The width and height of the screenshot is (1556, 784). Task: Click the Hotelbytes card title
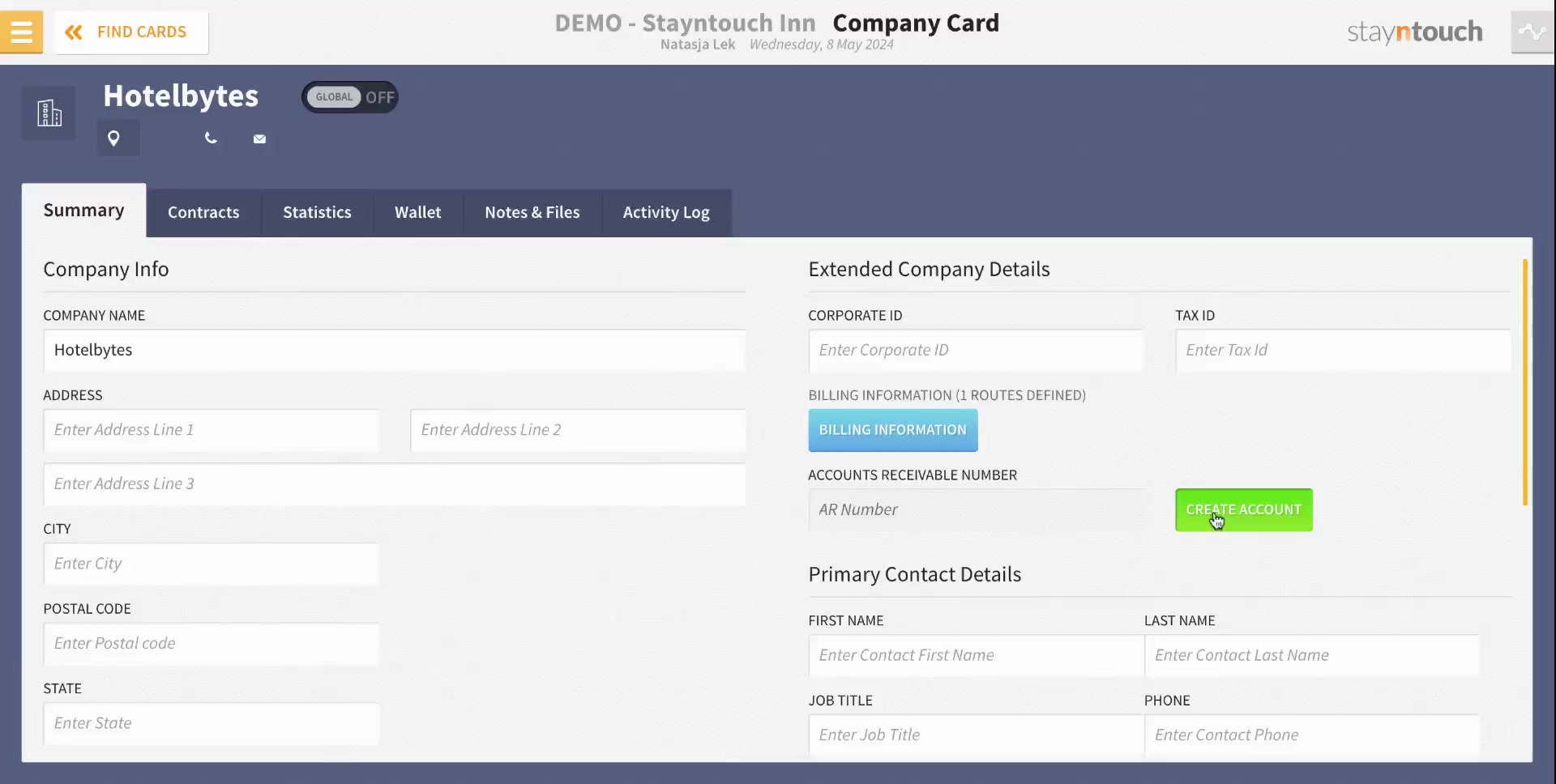pos(181,96)
